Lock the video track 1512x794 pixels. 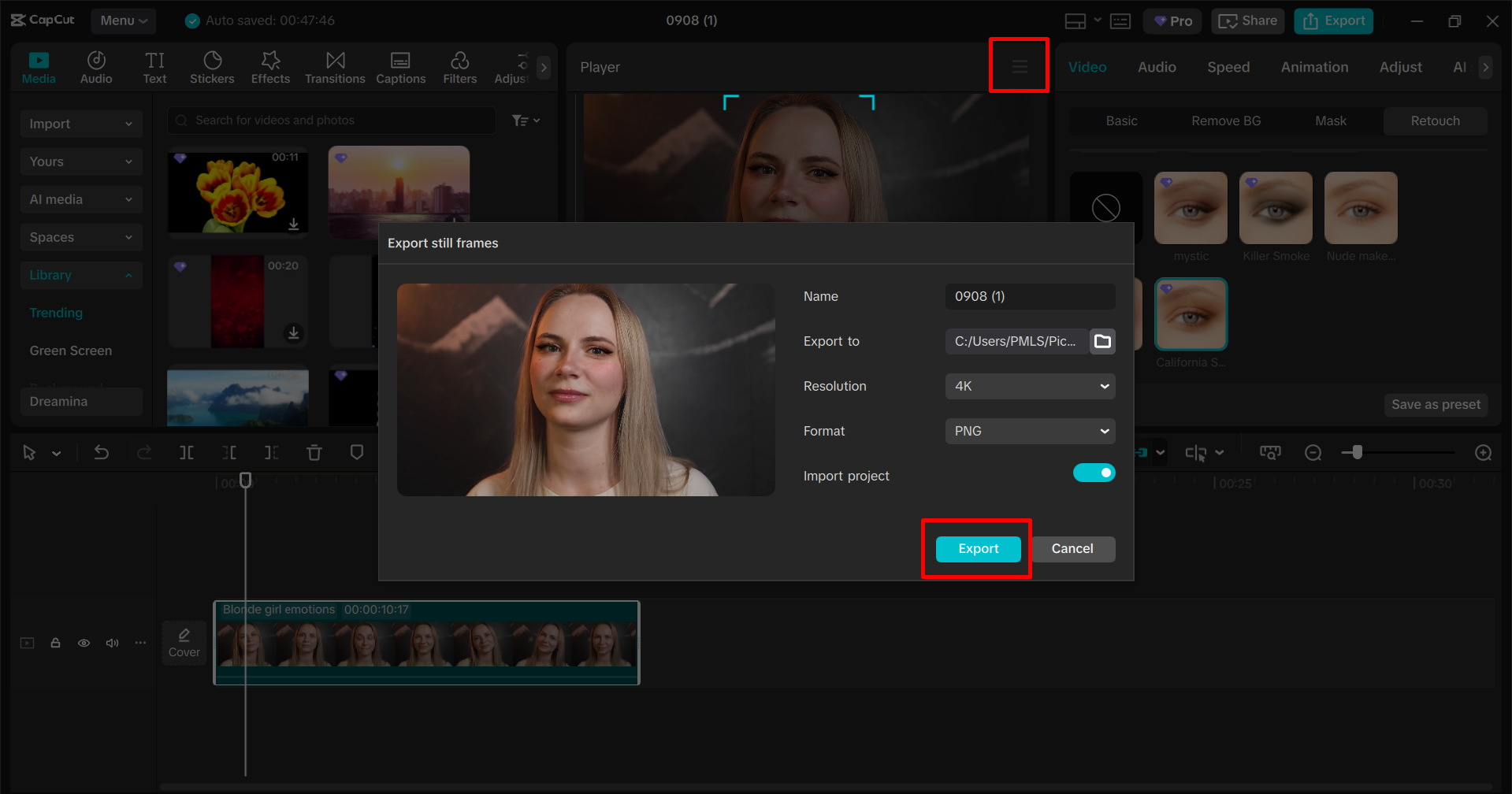[55, 643]
